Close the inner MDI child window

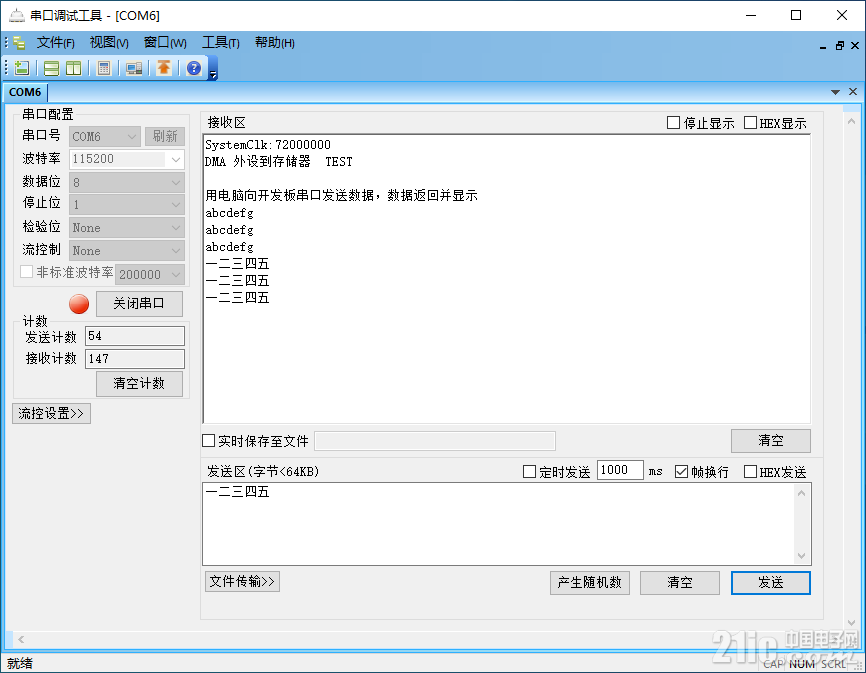855,46
